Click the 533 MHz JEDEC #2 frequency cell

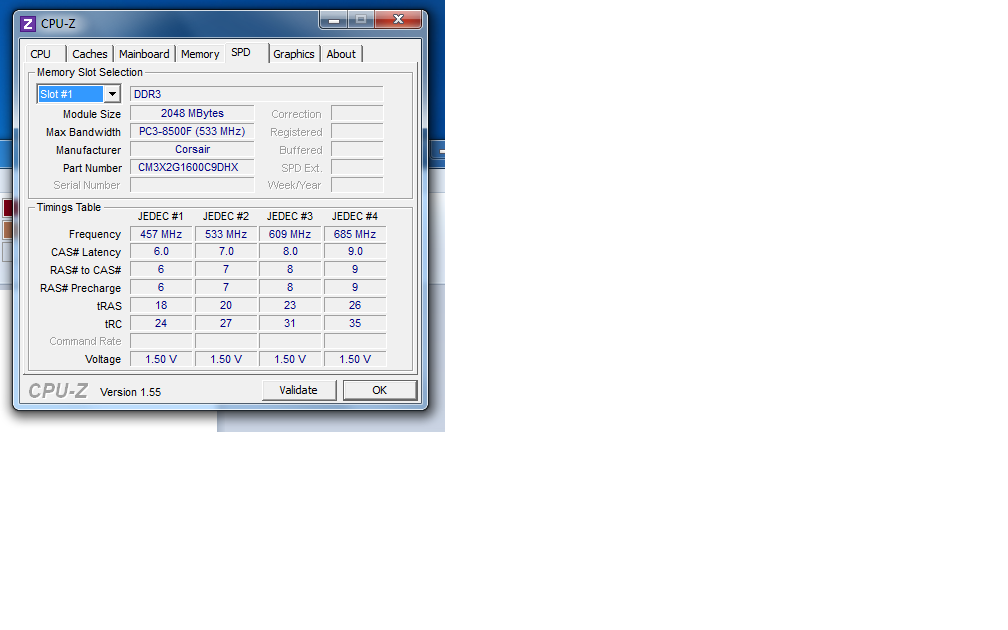point(226,234)
